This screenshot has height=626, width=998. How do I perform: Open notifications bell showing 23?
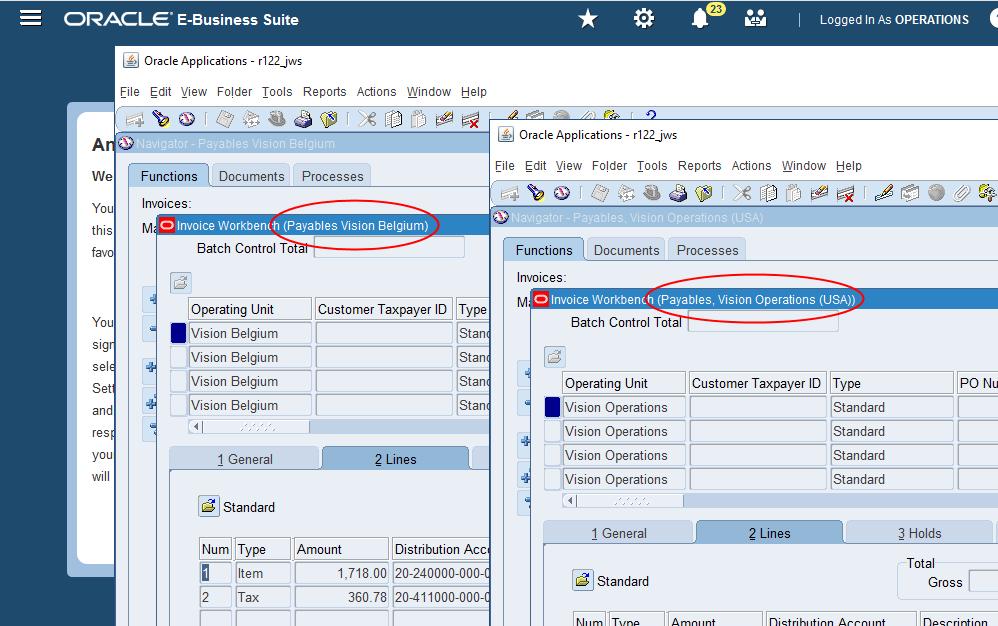point(700,19)
